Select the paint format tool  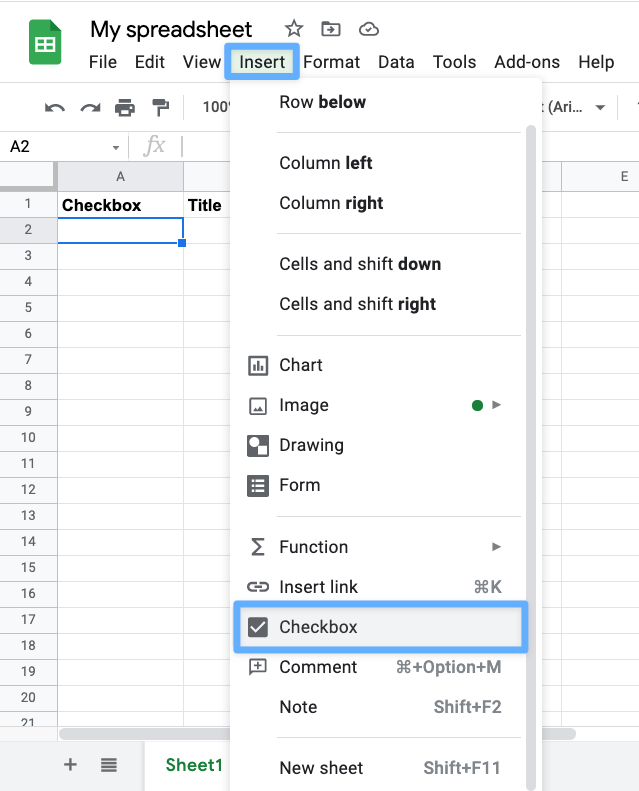[160, 107]
